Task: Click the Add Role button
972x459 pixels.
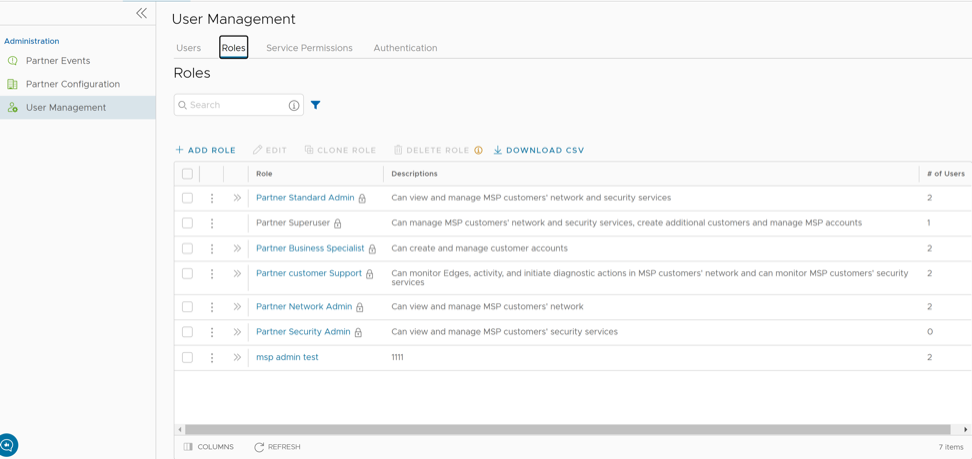Action: click(x=206, y=150)
